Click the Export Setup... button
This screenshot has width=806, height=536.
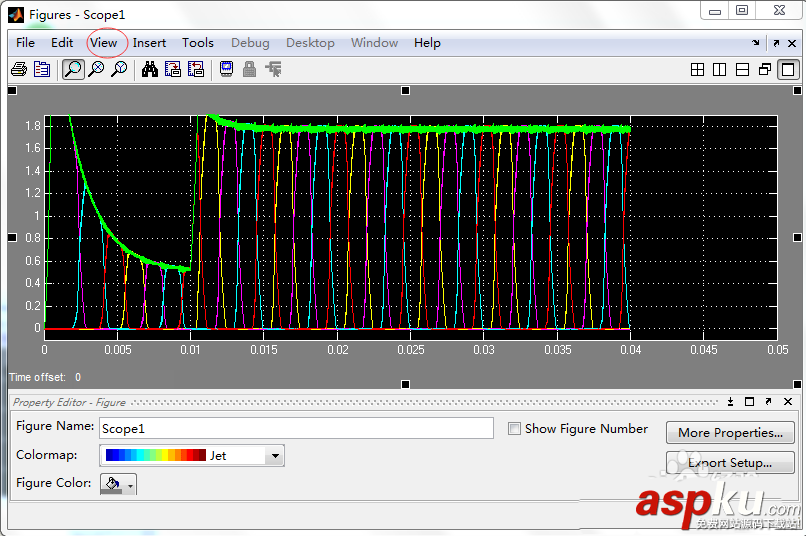tap(730, 463)
